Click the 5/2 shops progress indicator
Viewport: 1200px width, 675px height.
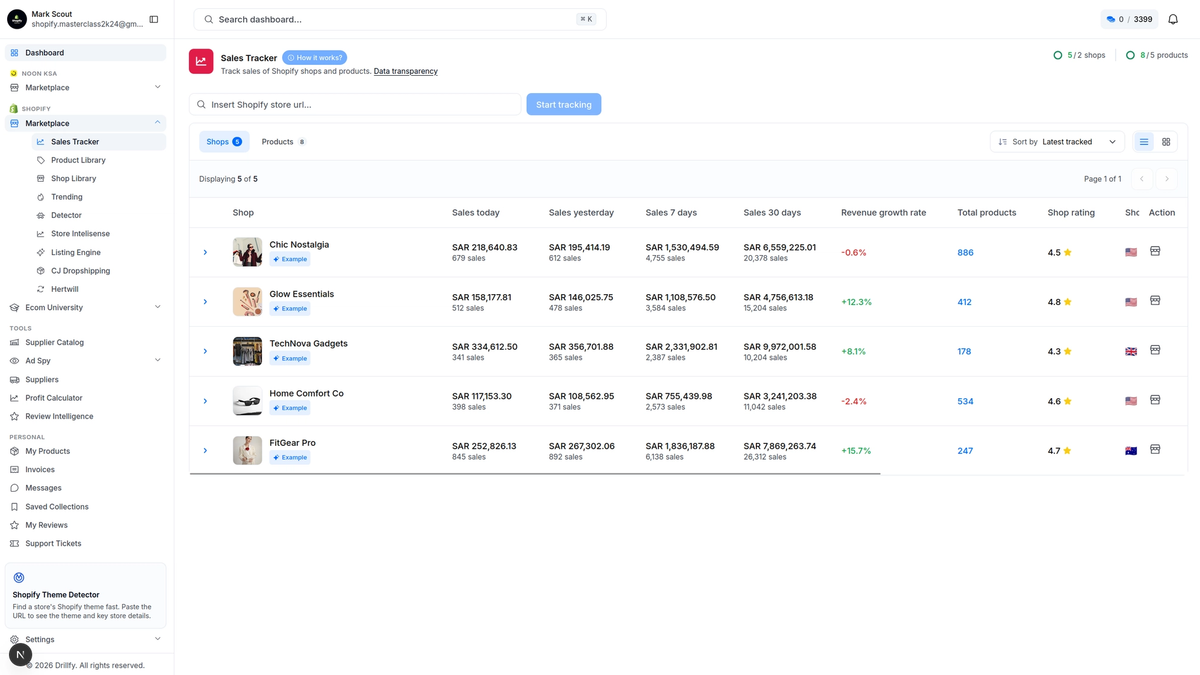coord(1079,55)
